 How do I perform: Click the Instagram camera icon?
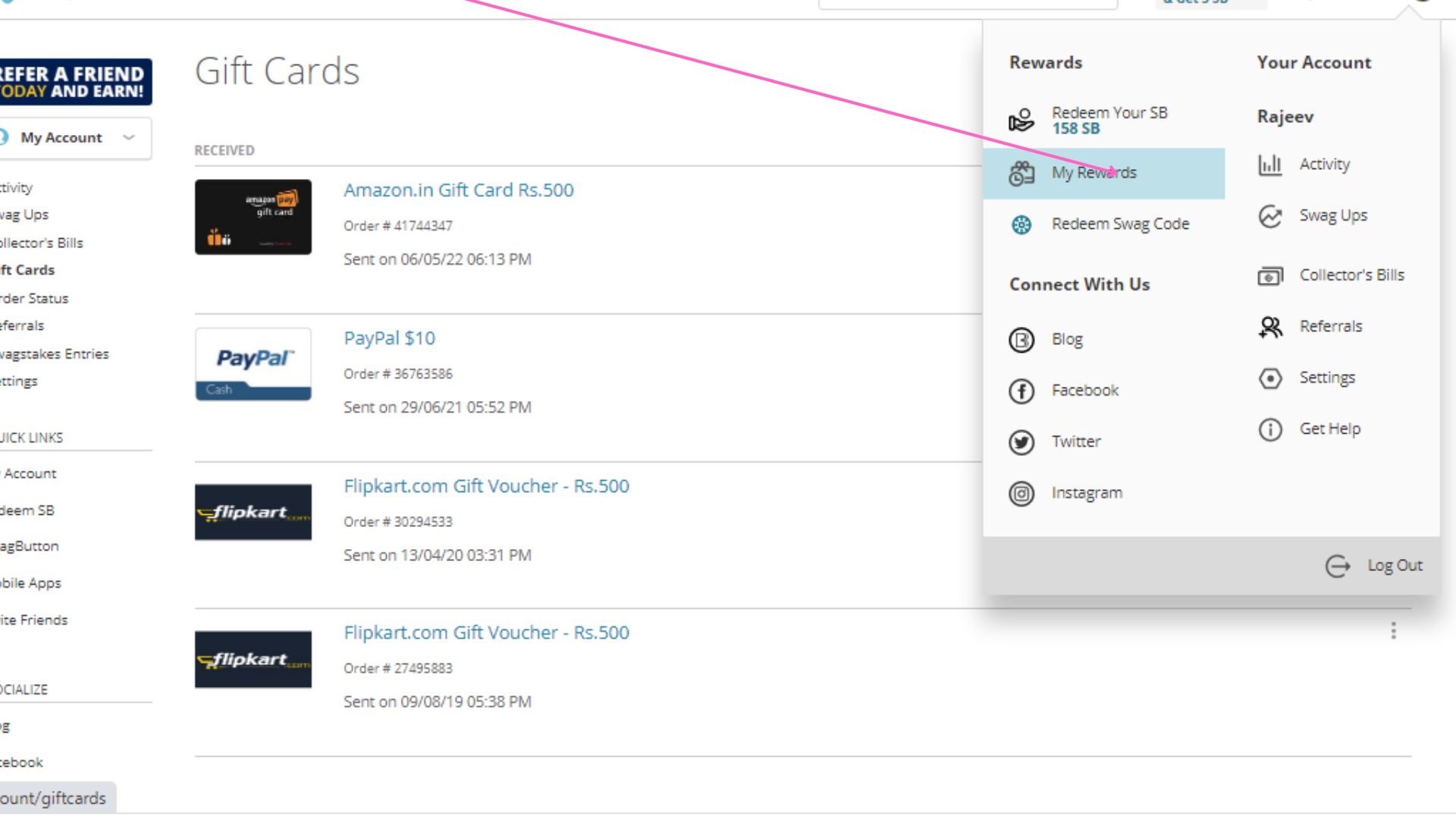pyautogui.click(x=1021, y=494)
